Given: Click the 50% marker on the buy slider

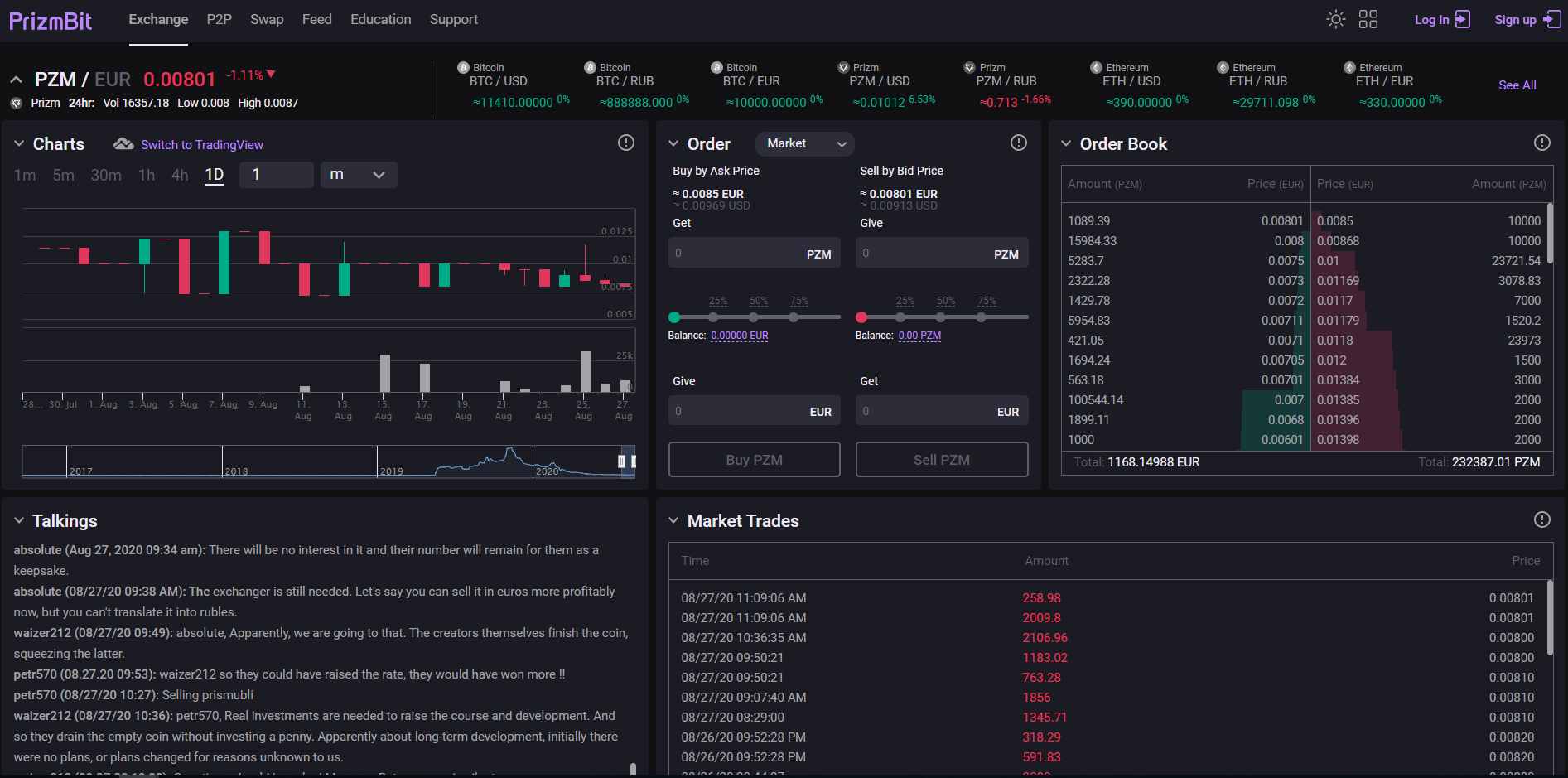Looking at the screenshot, I should tap(754, 317).
